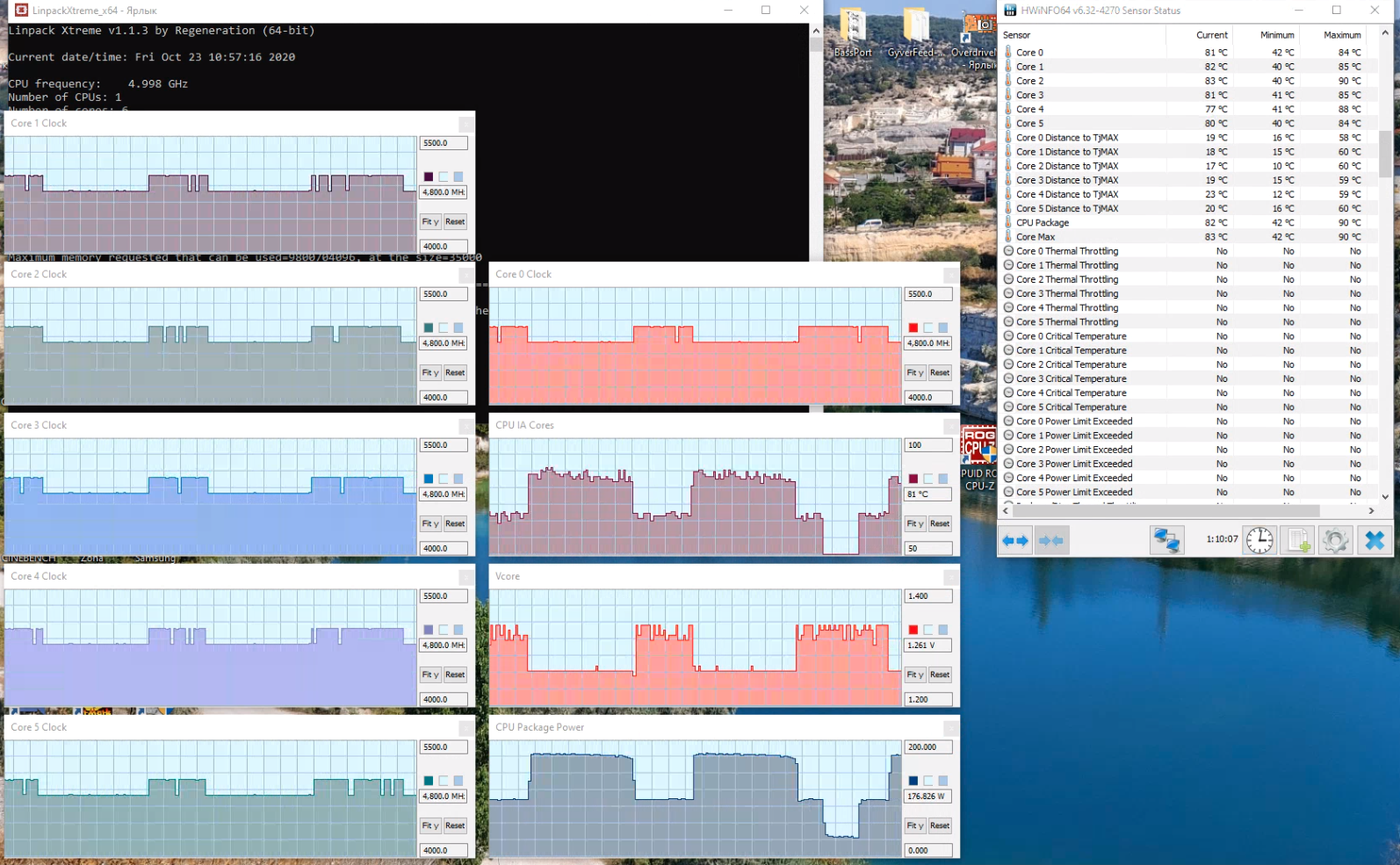Select the Core 3 Critical Temperature row
Image resolution: width=1400 pixels, height=865 pixels.
pos(1188,378)
